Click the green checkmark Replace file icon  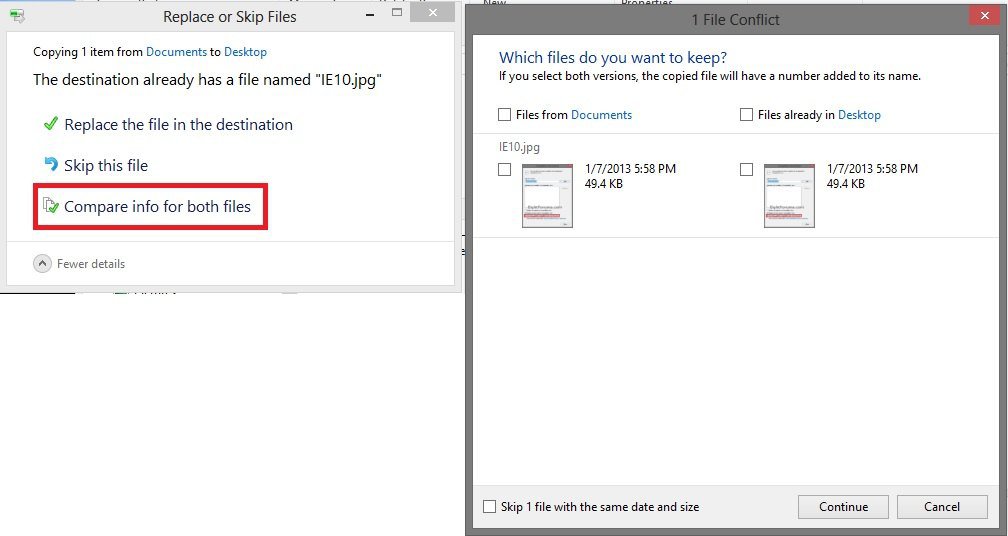point(50,124)
